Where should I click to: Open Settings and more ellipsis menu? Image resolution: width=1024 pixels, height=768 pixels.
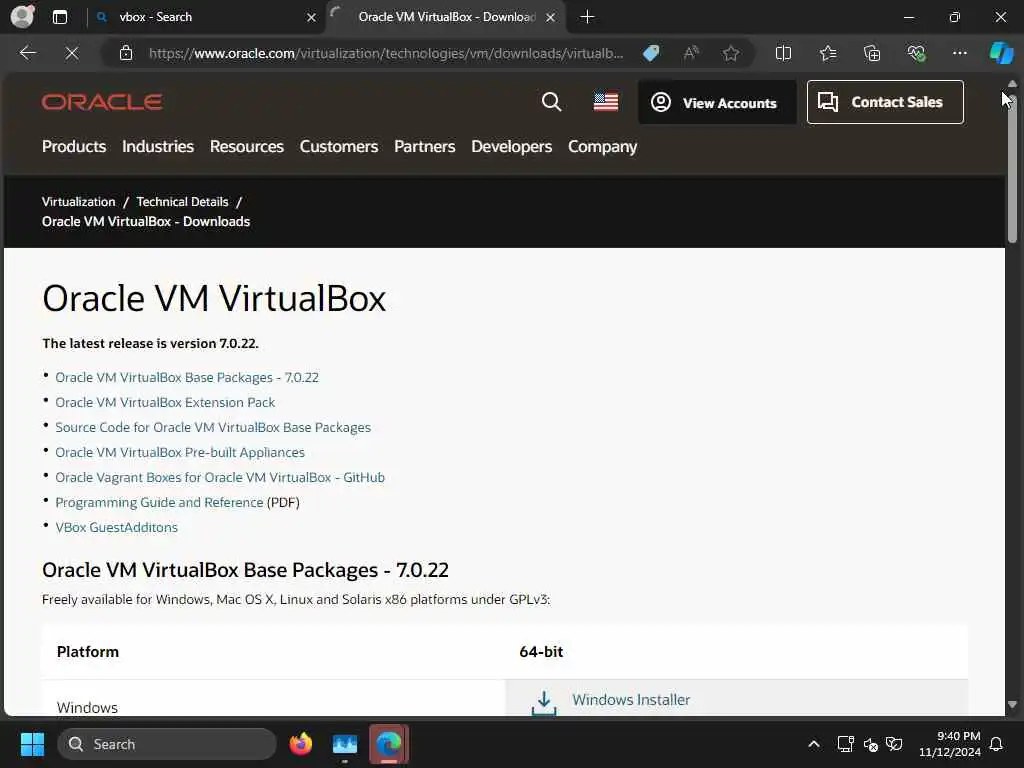(x=959, y=53)
